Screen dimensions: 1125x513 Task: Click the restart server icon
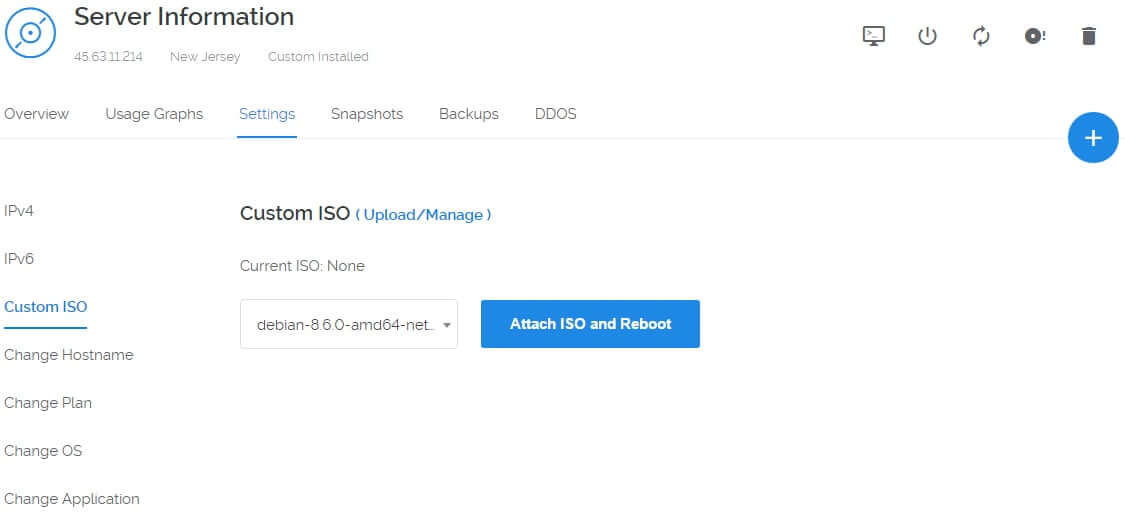[981, 36]
